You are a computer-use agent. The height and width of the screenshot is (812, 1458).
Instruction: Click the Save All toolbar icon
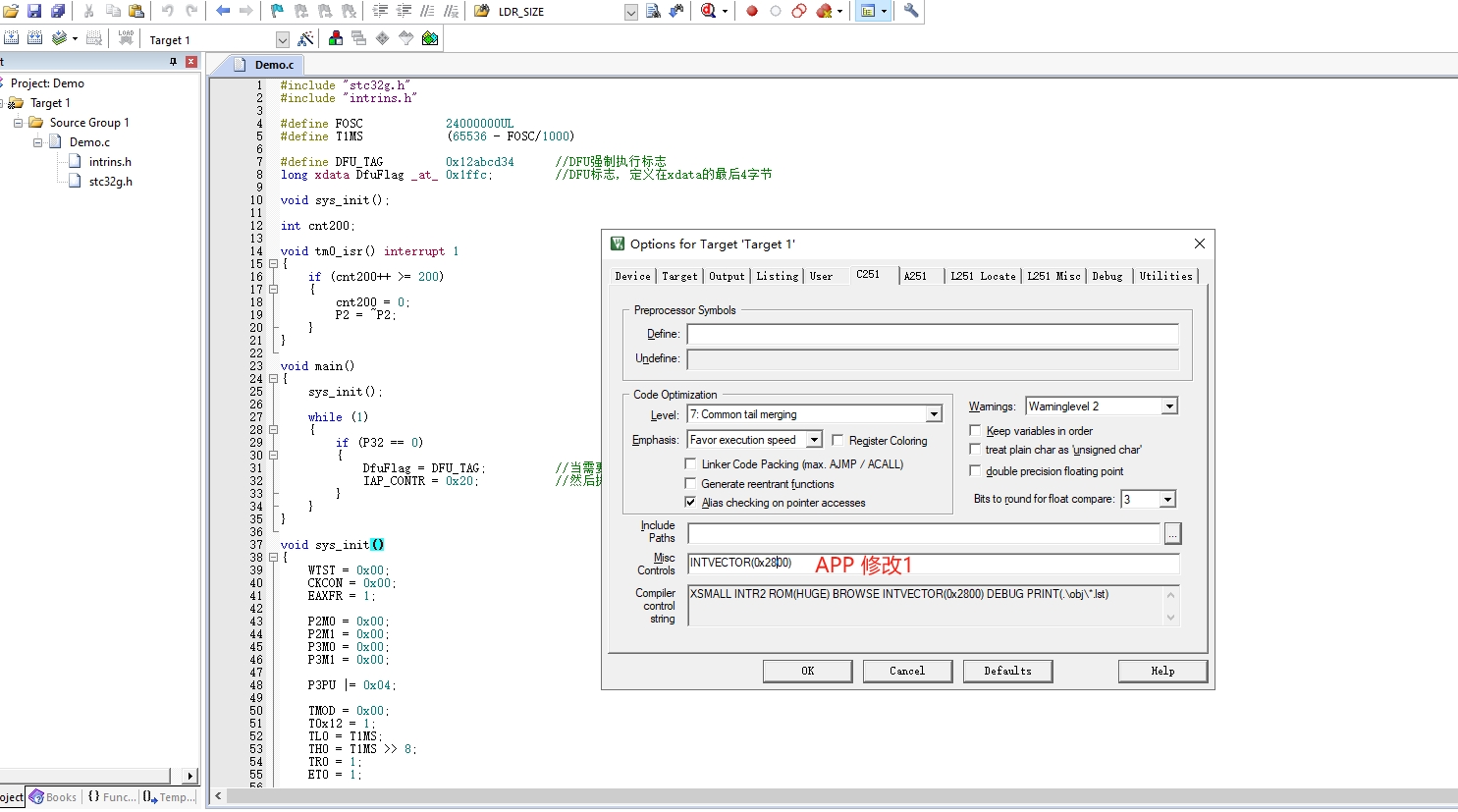(x=58, y=11)
